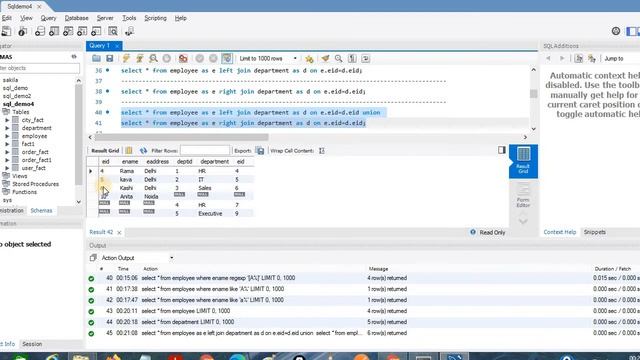Viewport: 640px width, 360px height.
Task: Expand the user_fact table node
Action: pos(7,168)
